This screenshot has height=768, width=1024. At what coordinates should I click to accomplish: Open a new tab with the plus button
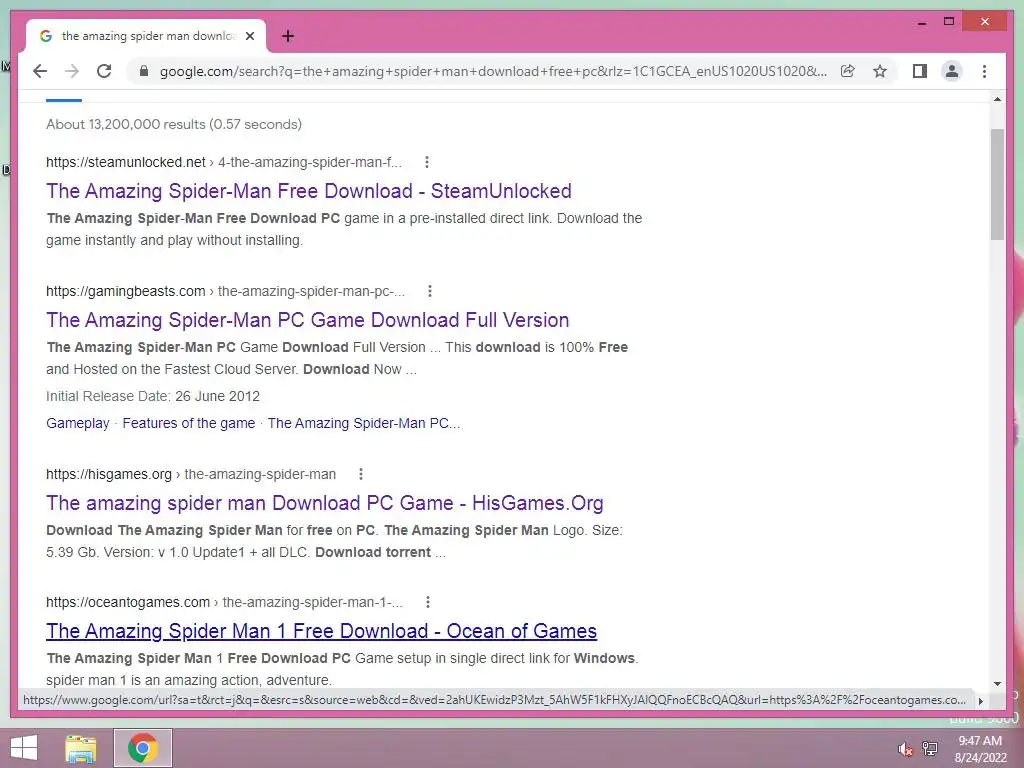(x=288, y=37)
